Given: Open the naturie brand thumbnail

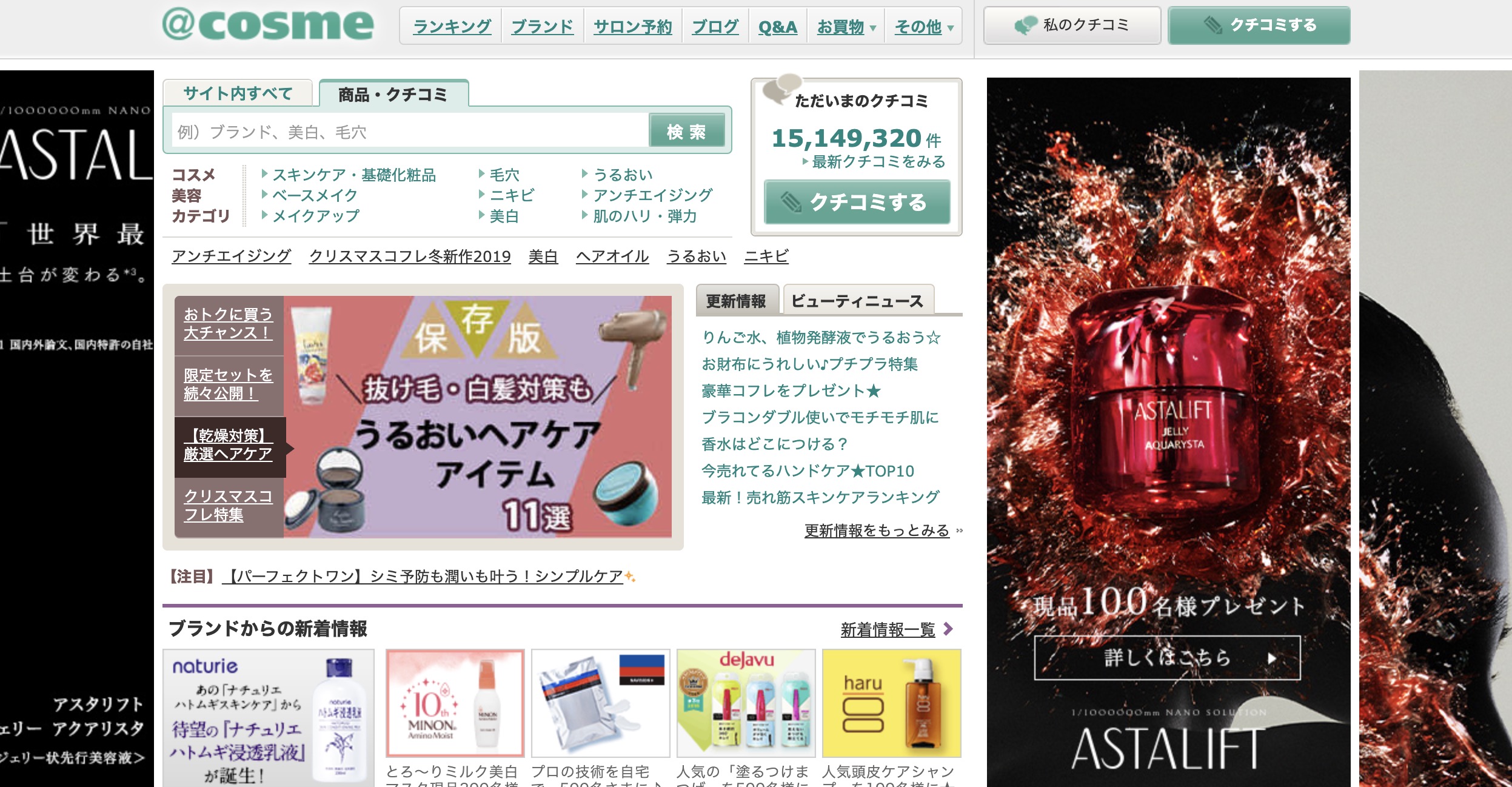Looking at the screenshot, I should coord(268,718).
